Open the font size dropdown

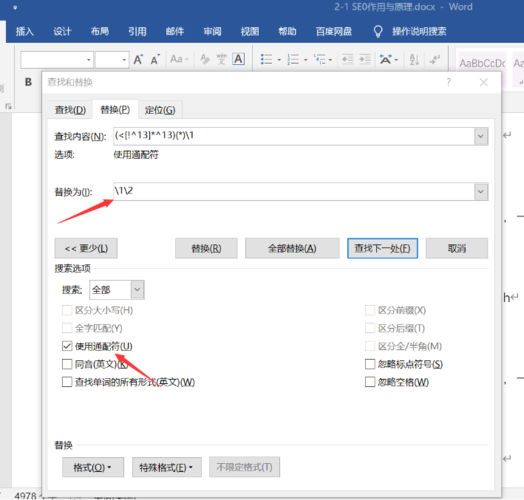tap(124, 60)
